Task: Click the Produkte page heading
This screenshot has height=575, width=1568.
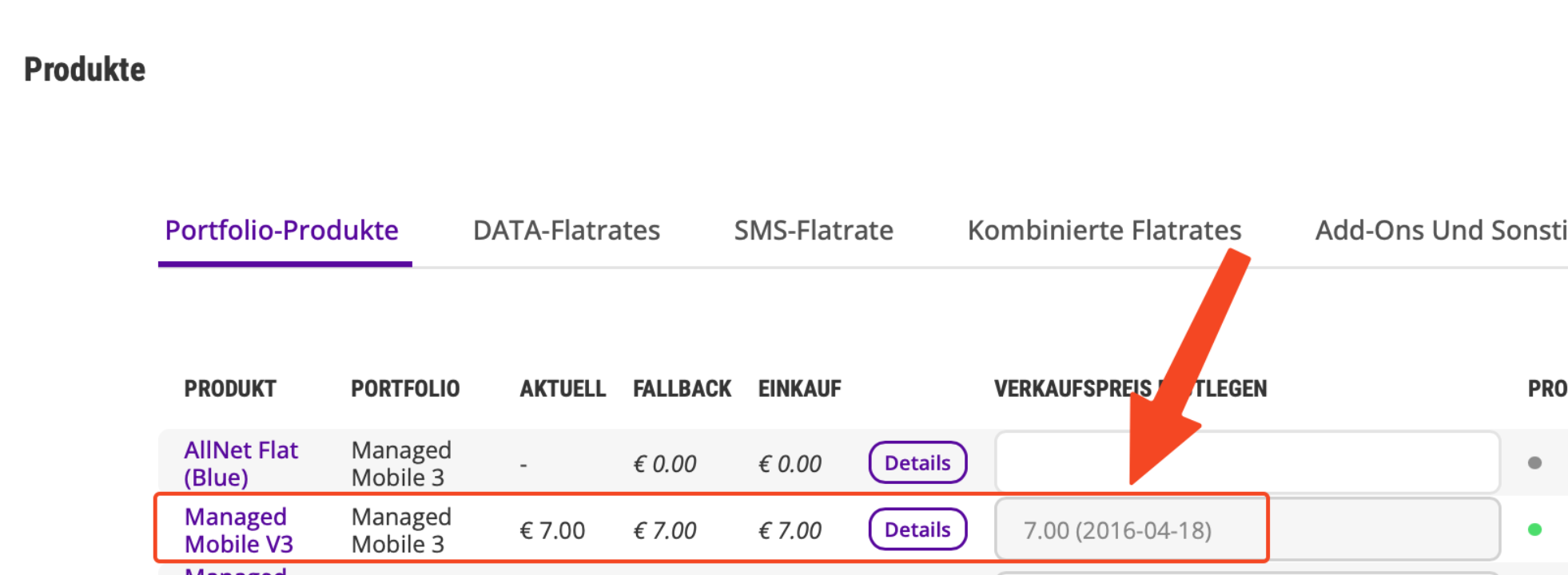Action: click(x=85, y=70)
